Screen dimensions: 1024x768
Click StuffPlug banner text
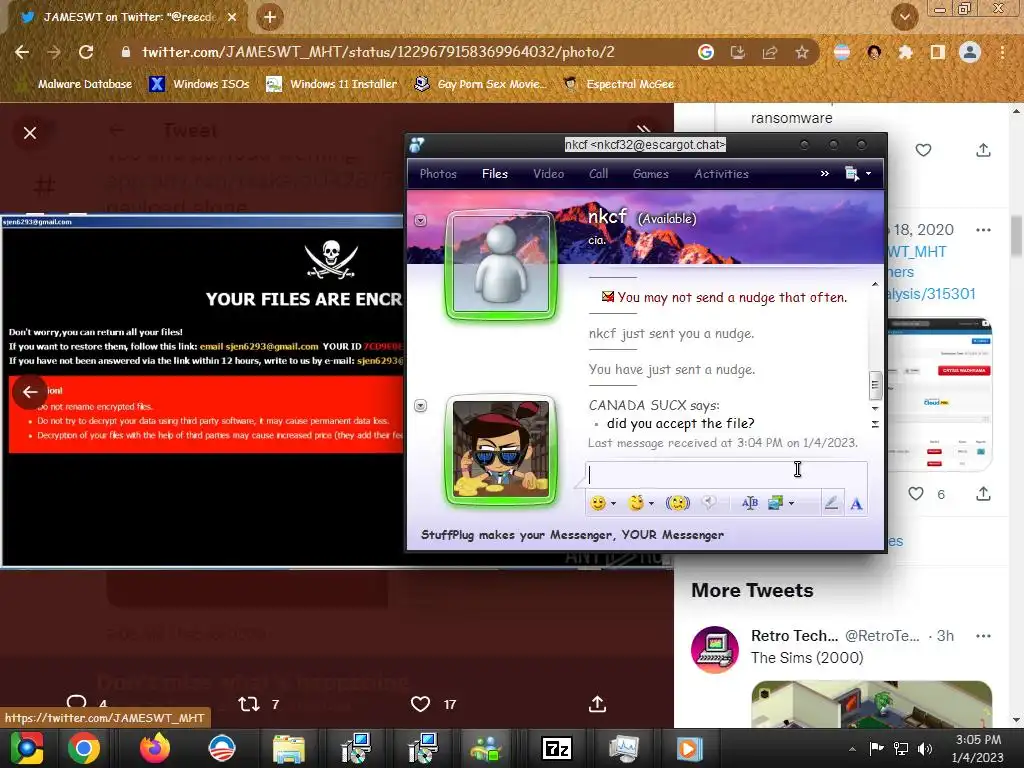pos(572,535)
